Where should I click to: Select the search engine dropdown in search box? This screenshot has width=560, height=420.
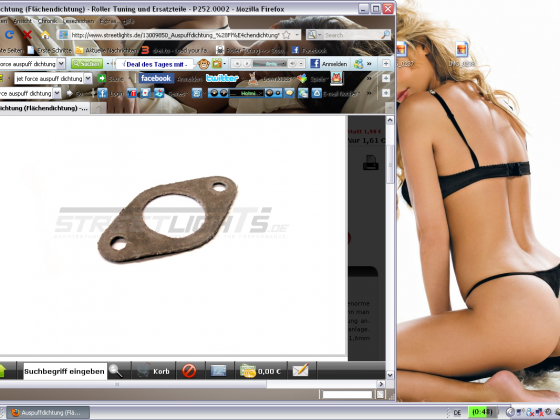pos(314,35)
